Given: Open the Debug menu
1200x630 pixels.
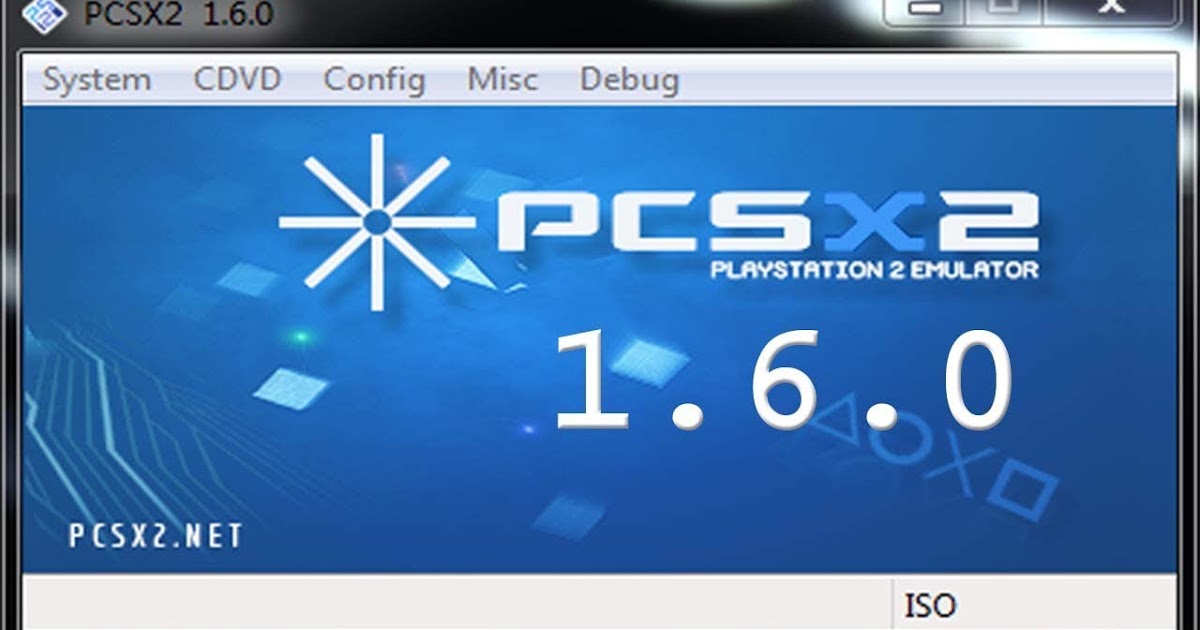Looking at the screenshot, I should tap(630, 80).
